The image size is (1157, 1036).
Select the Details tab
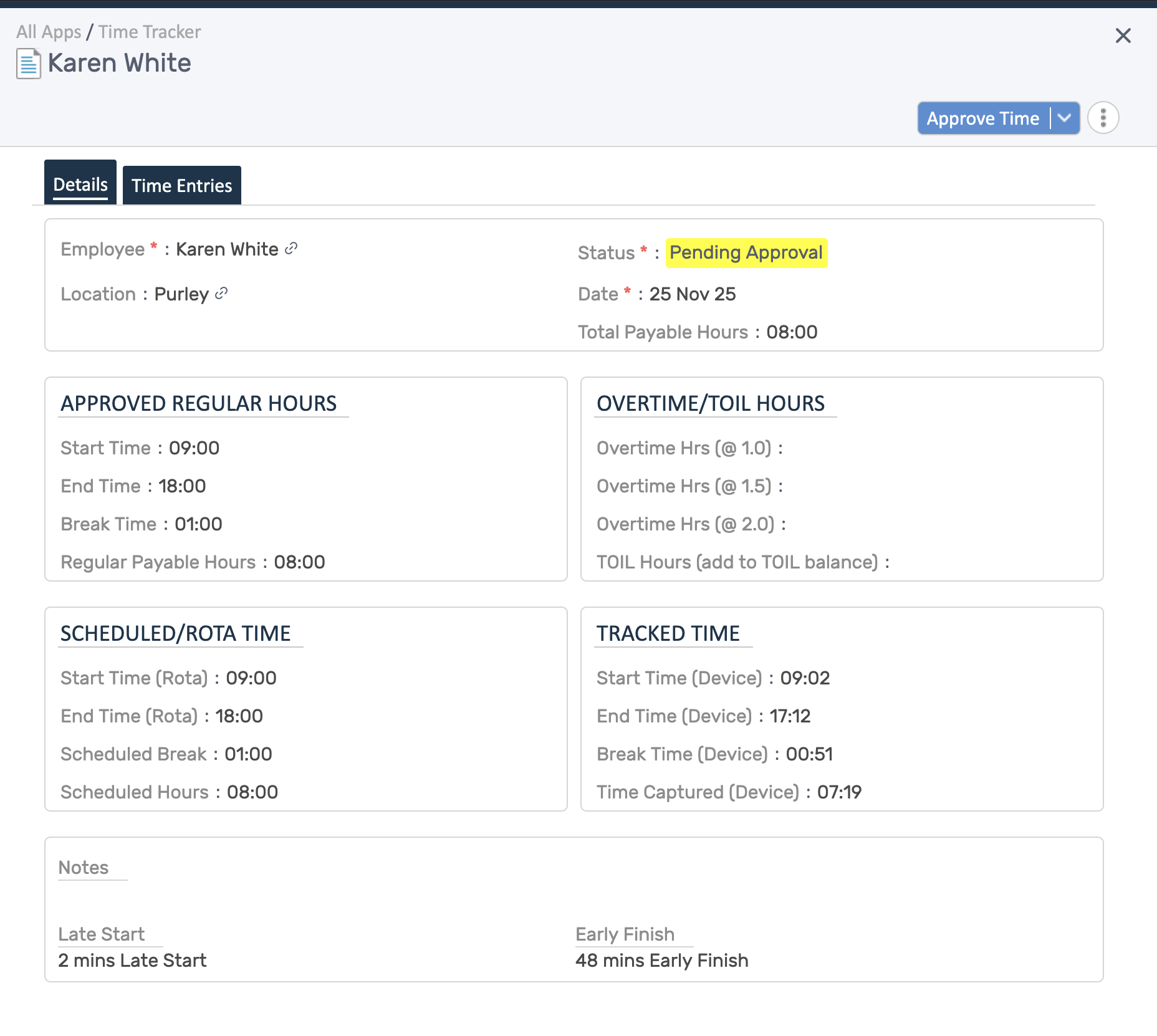(x=80, y=183)
